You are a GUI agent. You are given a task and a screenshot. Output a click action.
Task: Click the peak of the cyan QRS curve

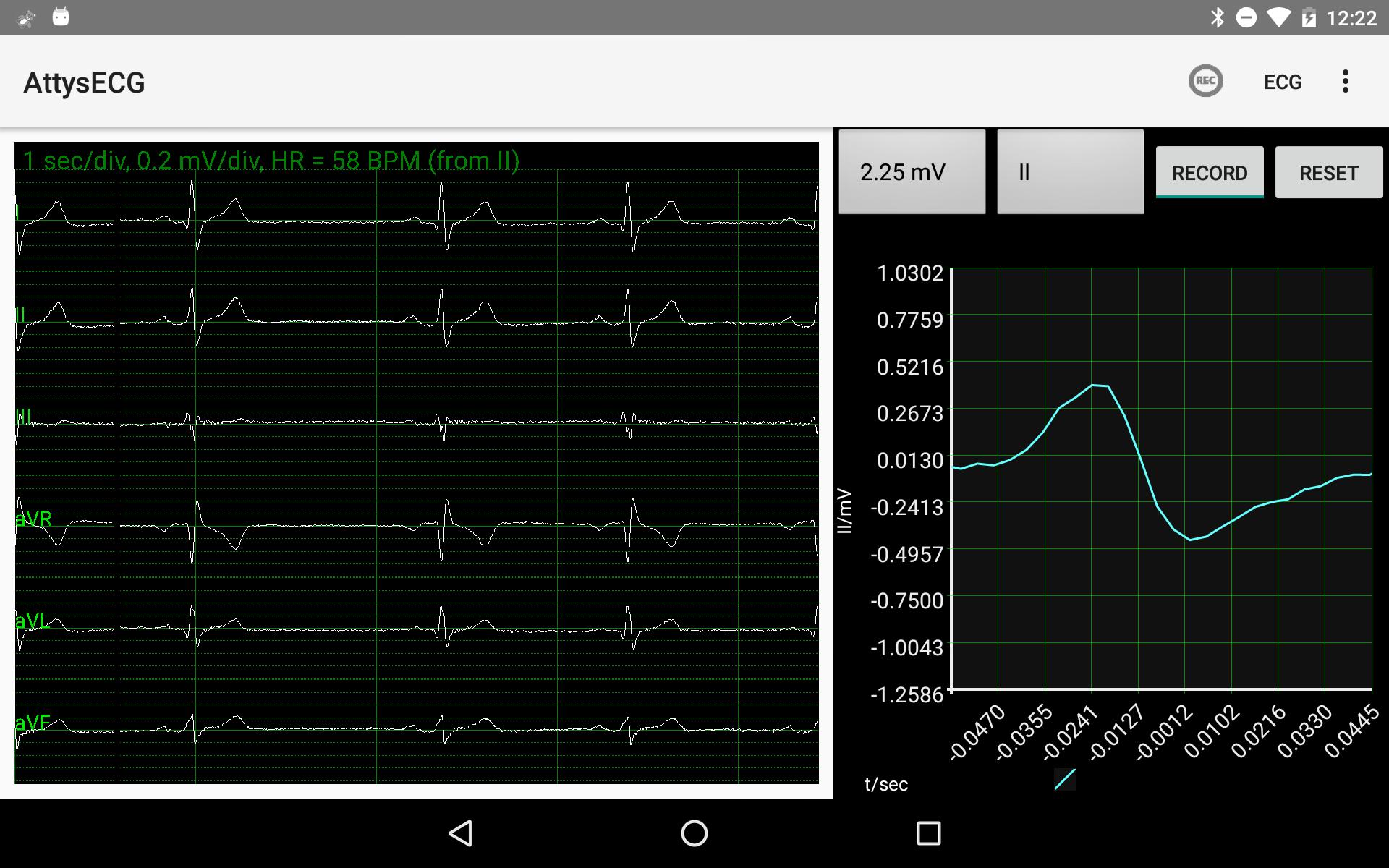(x=1100, y=386)
